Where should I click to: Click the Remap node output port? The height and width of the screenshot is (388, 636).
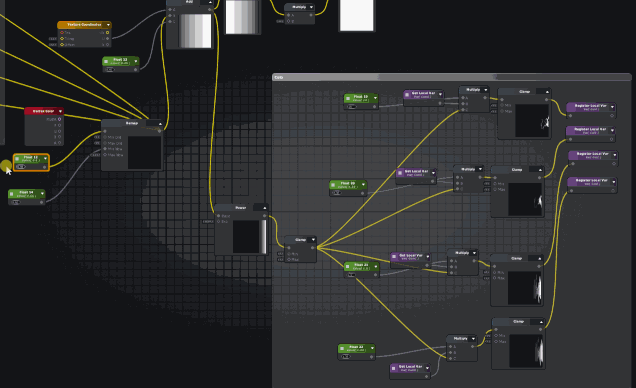point(159,131)
